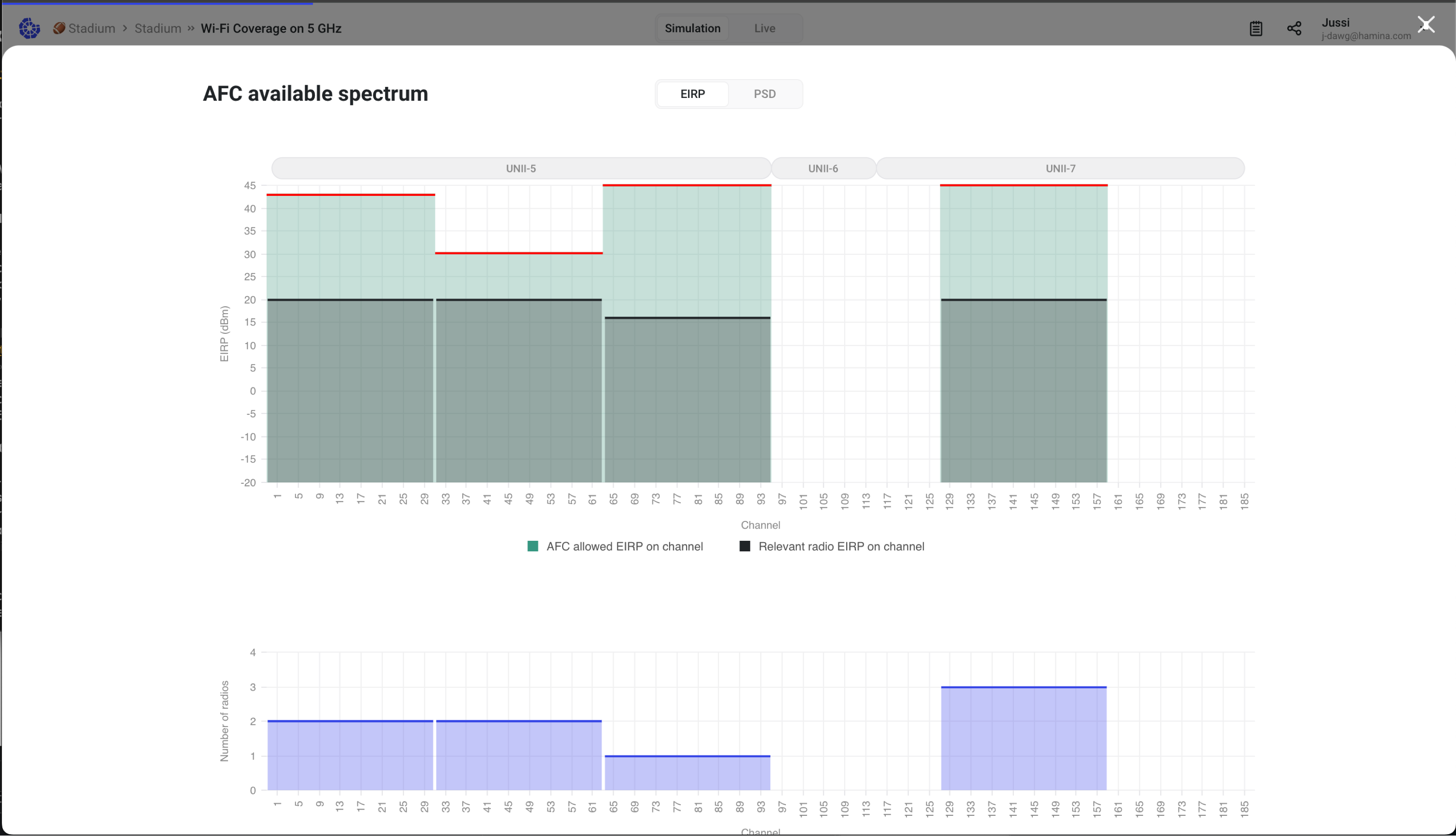Open the Hamina logo home icon
Viewport: 1456px width, 836px height.
(29, 28)
